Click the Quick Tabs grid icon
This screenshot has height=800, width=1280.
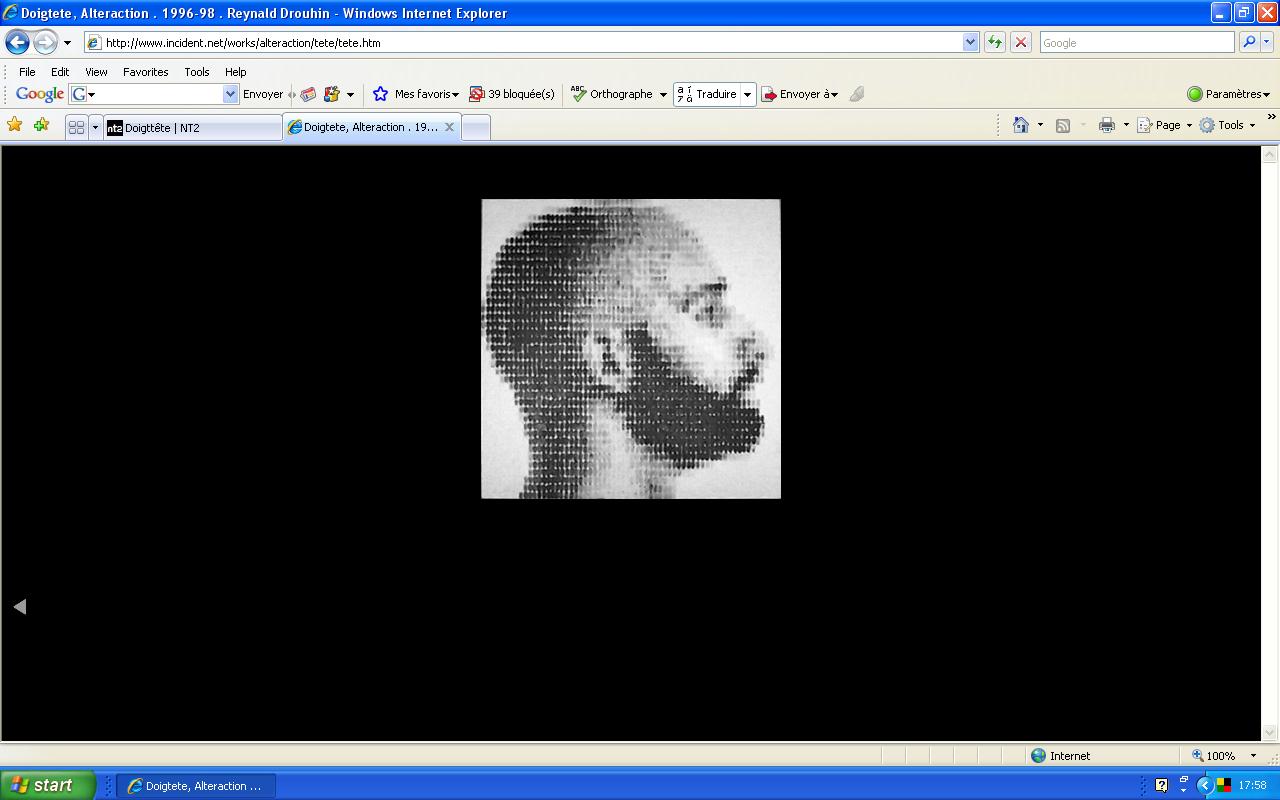coord(76,127)
